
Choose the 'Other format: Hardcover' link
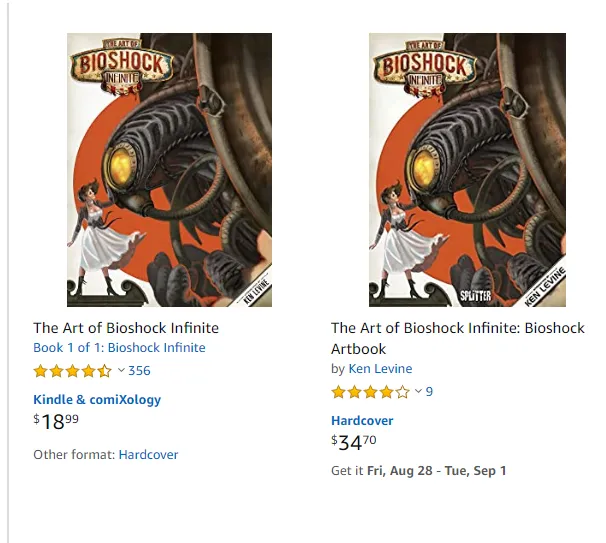(x=148, y=454)
